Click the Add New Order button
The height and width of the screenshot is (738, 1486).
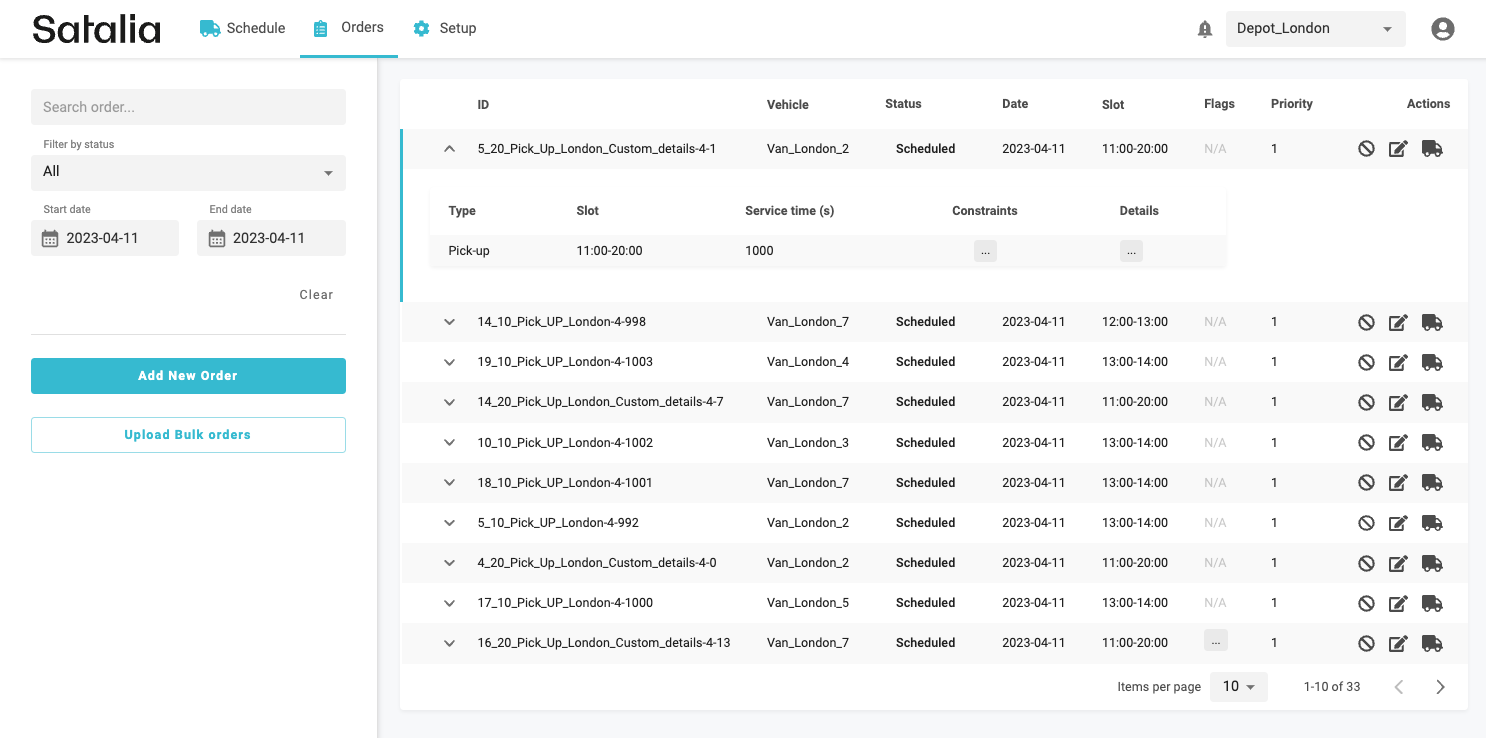[x=188, y=376]
